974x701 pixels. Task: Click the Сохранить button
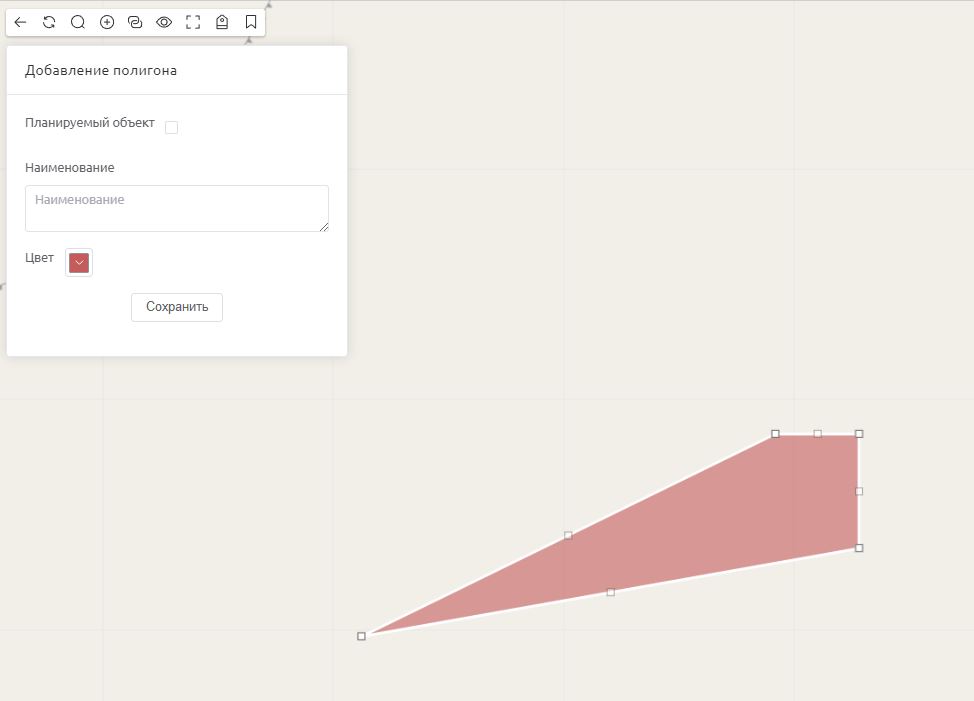[x=177, y=307]
